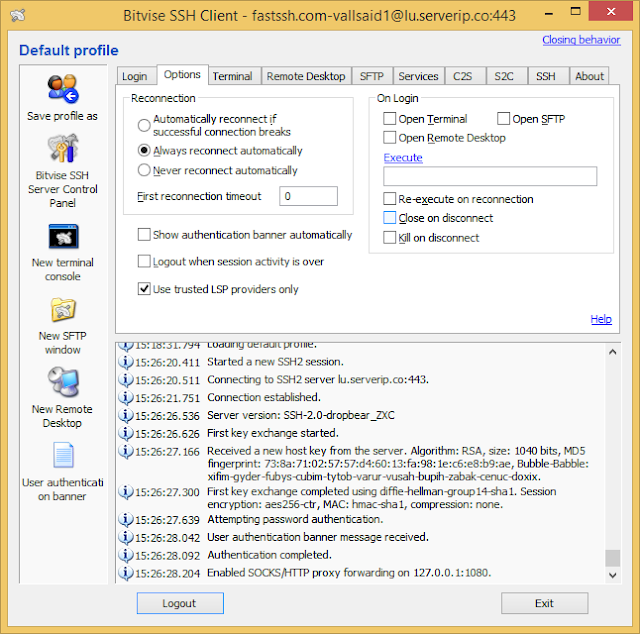Check Kill on disconnect option

389,238
